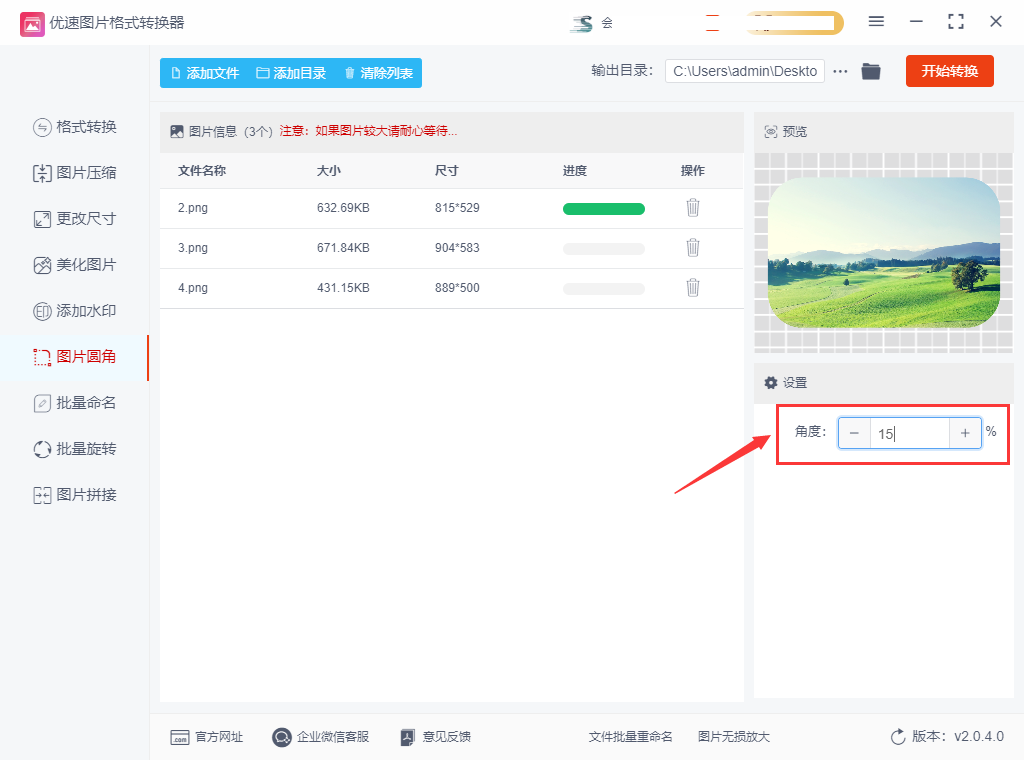
Task: Open 图片无损放大 link
Action: pos(733,737)
